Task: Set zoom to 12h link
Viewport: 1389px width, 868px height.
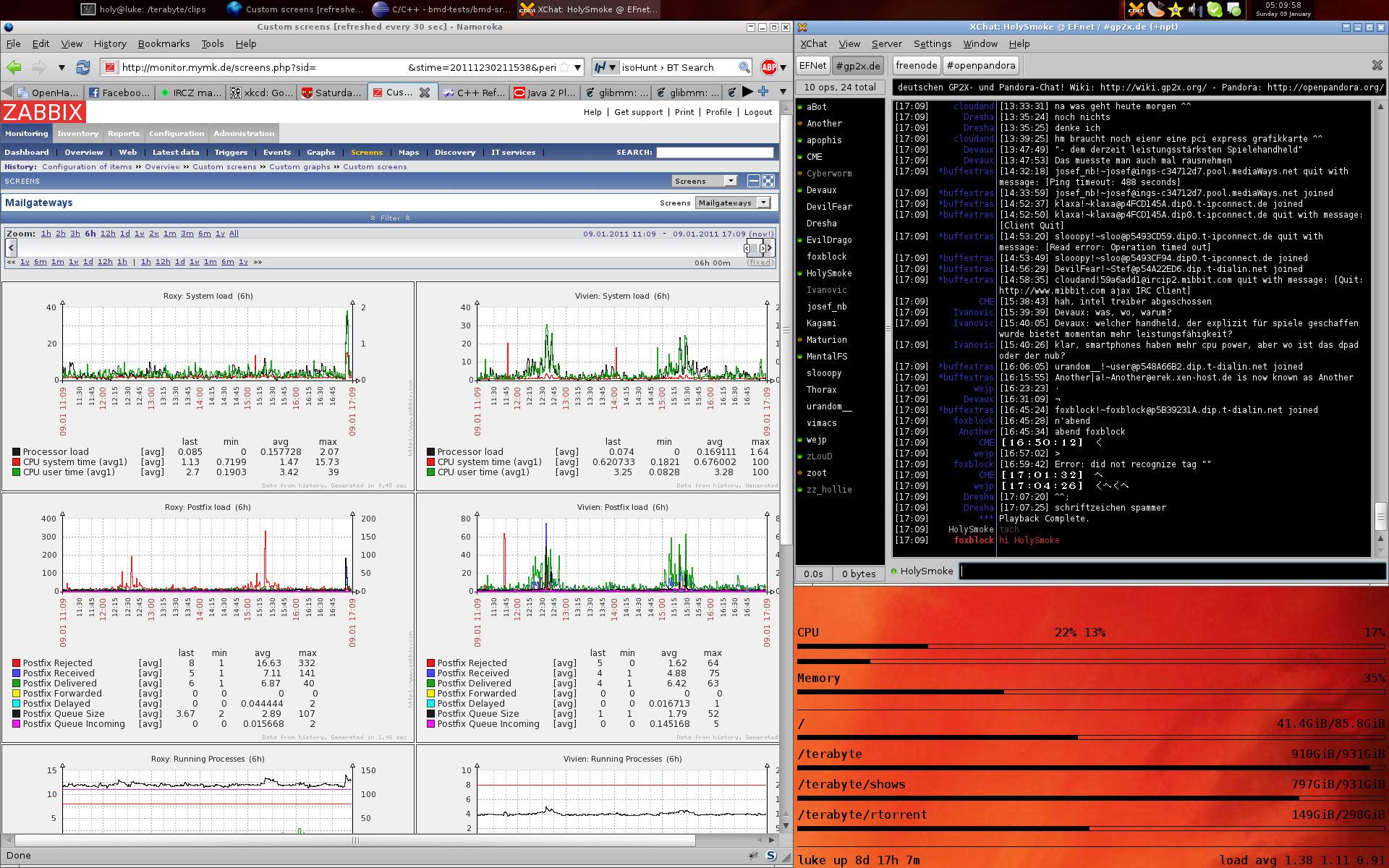Action: [x=108, y=234]
